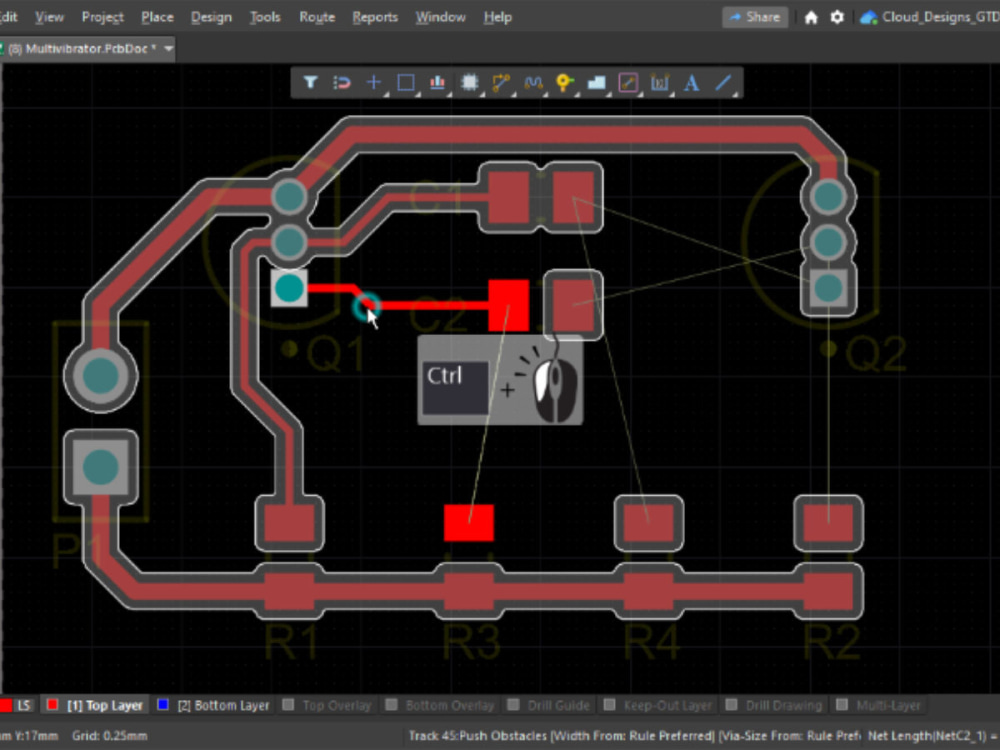Image resolution: width=1000 pixels, height=750 pixels.
Task: Click the Share button
Action: pyautogui.click(x=755, y=17)
